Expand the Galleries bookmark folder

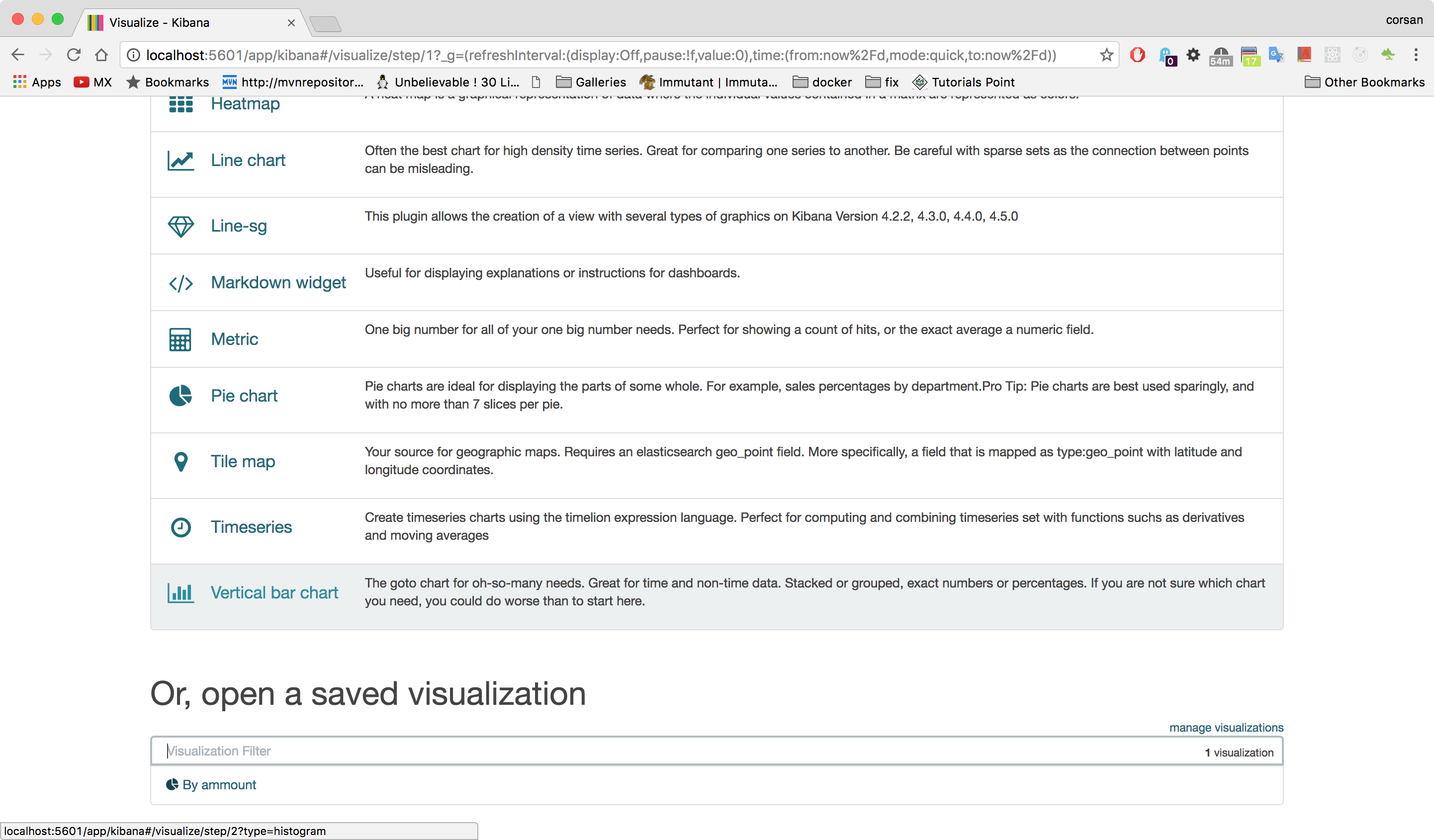(x=591, y=83)
